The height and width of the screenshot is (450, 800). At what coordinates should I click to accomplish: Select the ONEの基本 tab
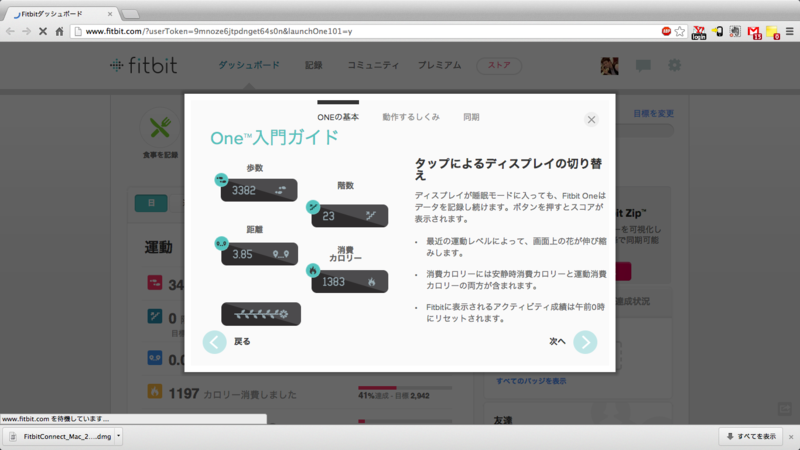338,117
